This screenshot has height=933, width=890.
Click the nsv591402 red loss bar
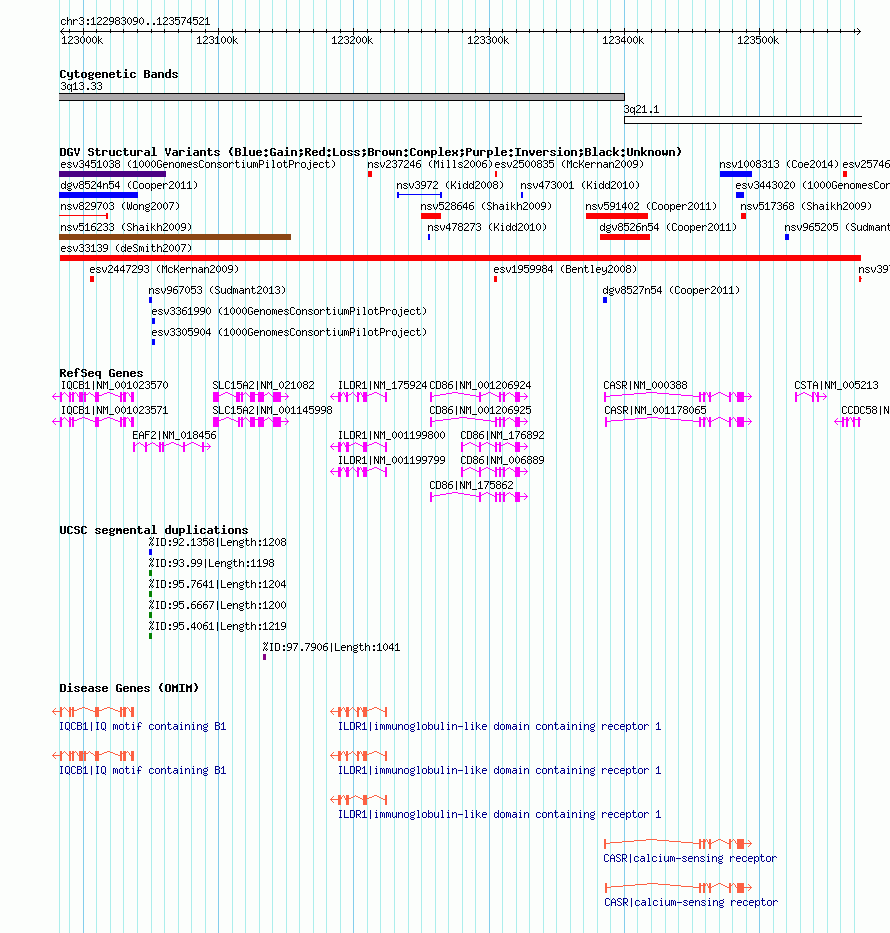coord(617,216)
